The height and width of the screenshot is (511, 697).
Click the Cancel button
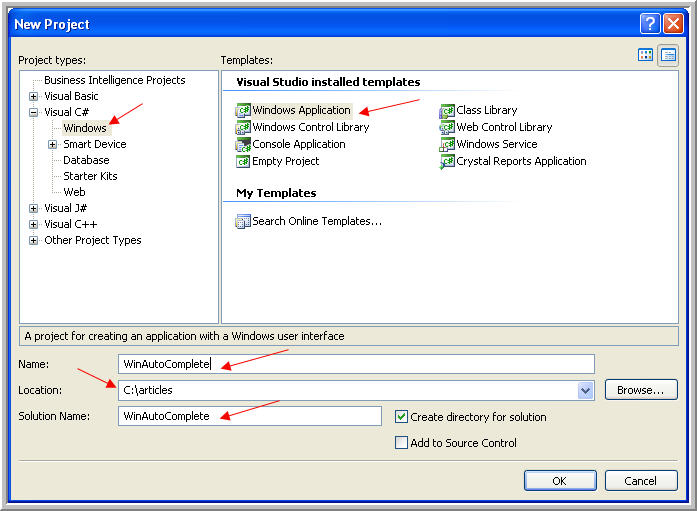click(x=641, y=481)
